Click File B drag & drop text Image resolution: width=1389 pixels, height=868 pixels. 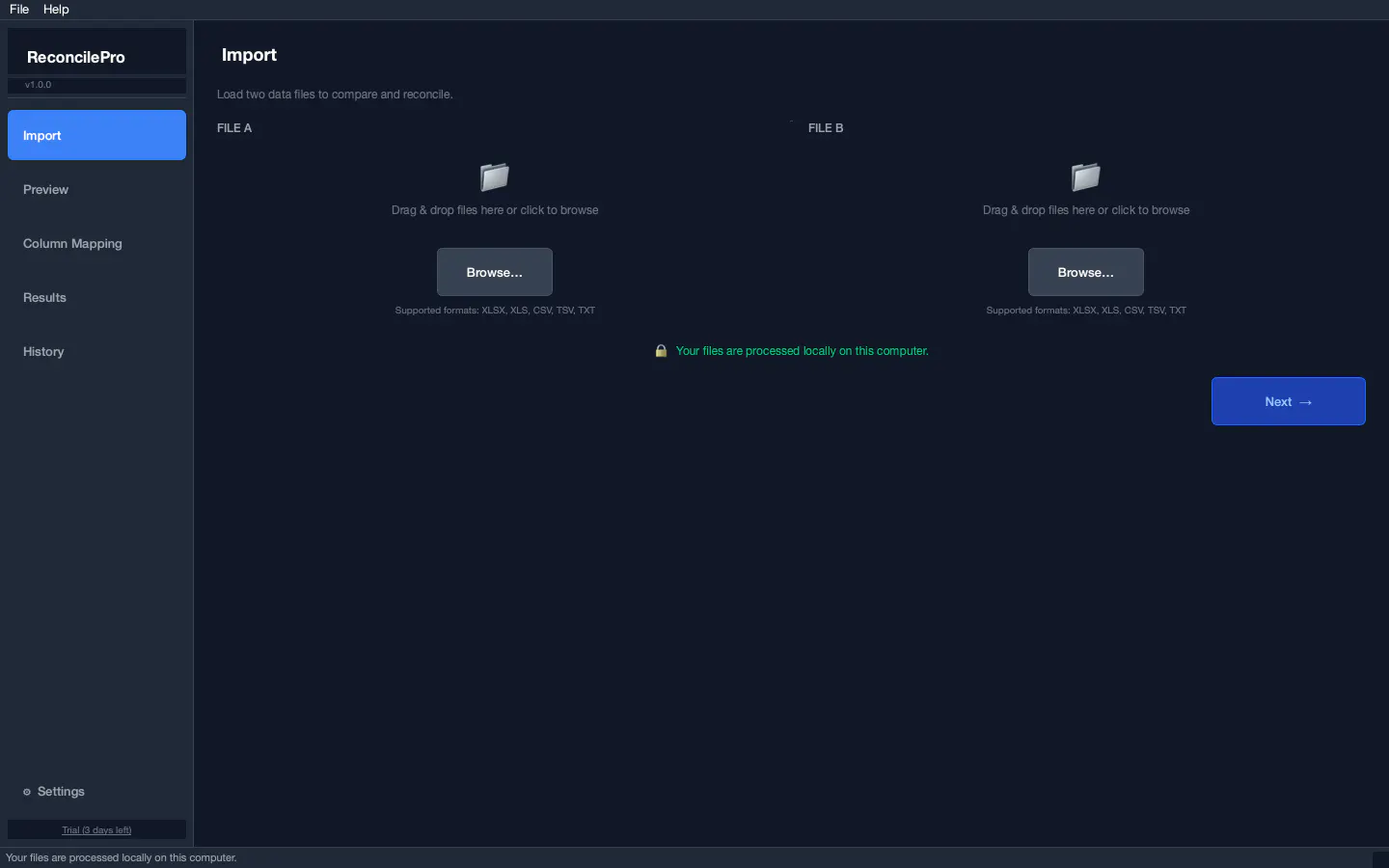pyautogui.click(x=1086, y=210)
